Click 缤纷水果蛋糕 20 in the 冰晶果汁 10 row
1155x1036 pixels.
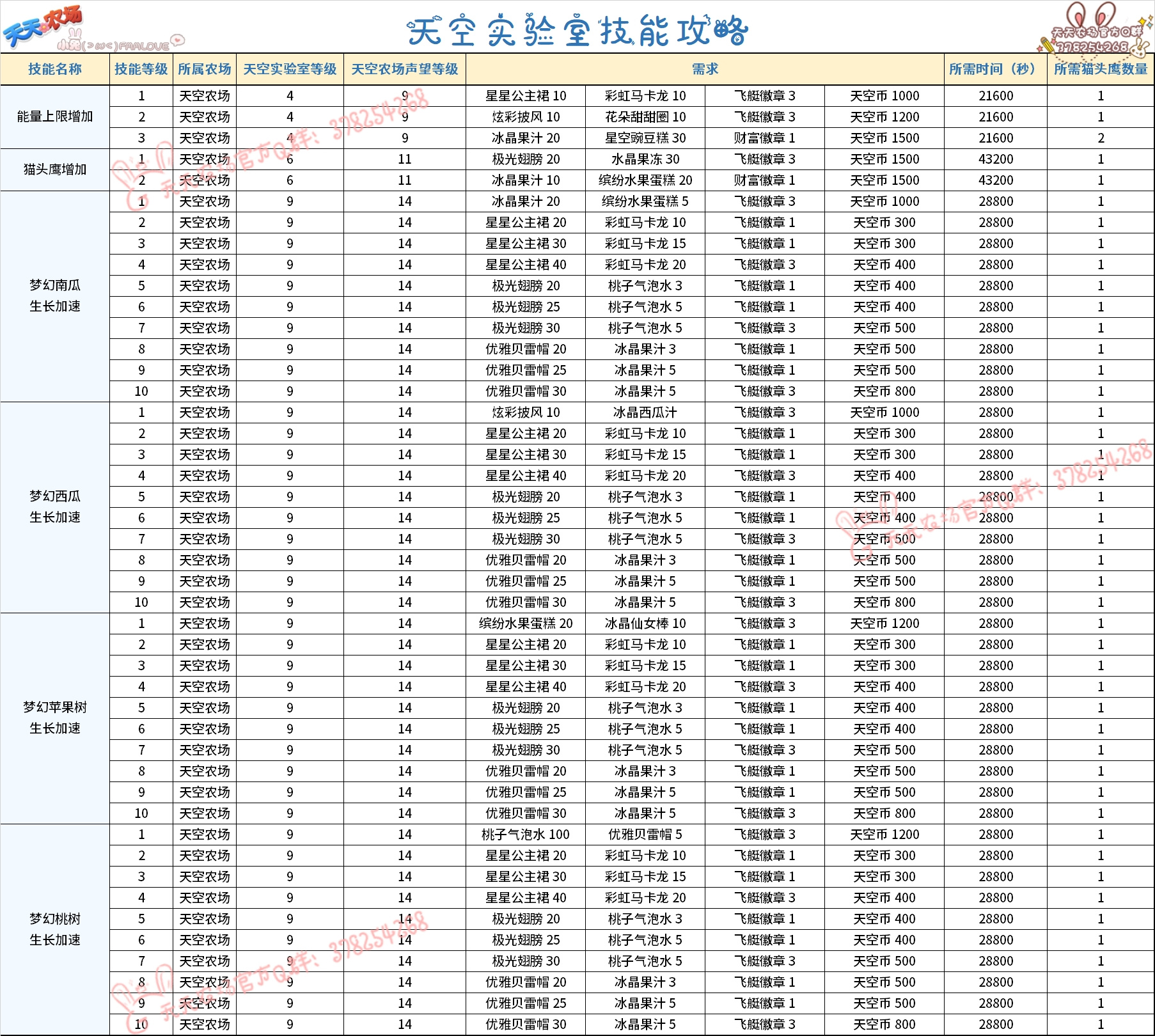[645, 180]
